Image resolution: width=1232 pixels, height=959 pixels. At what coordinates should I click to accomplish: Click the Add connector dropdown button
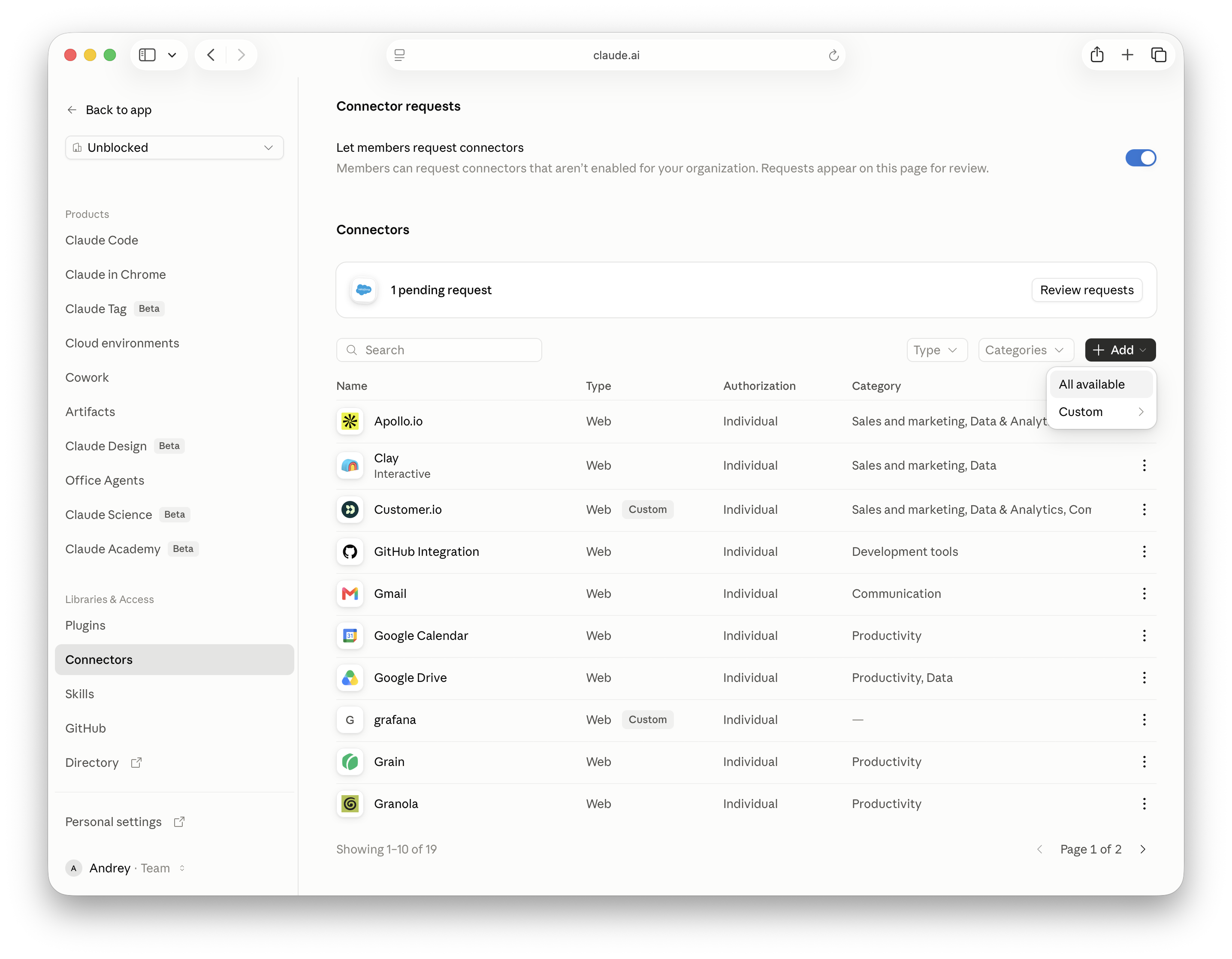[1120, 350]
